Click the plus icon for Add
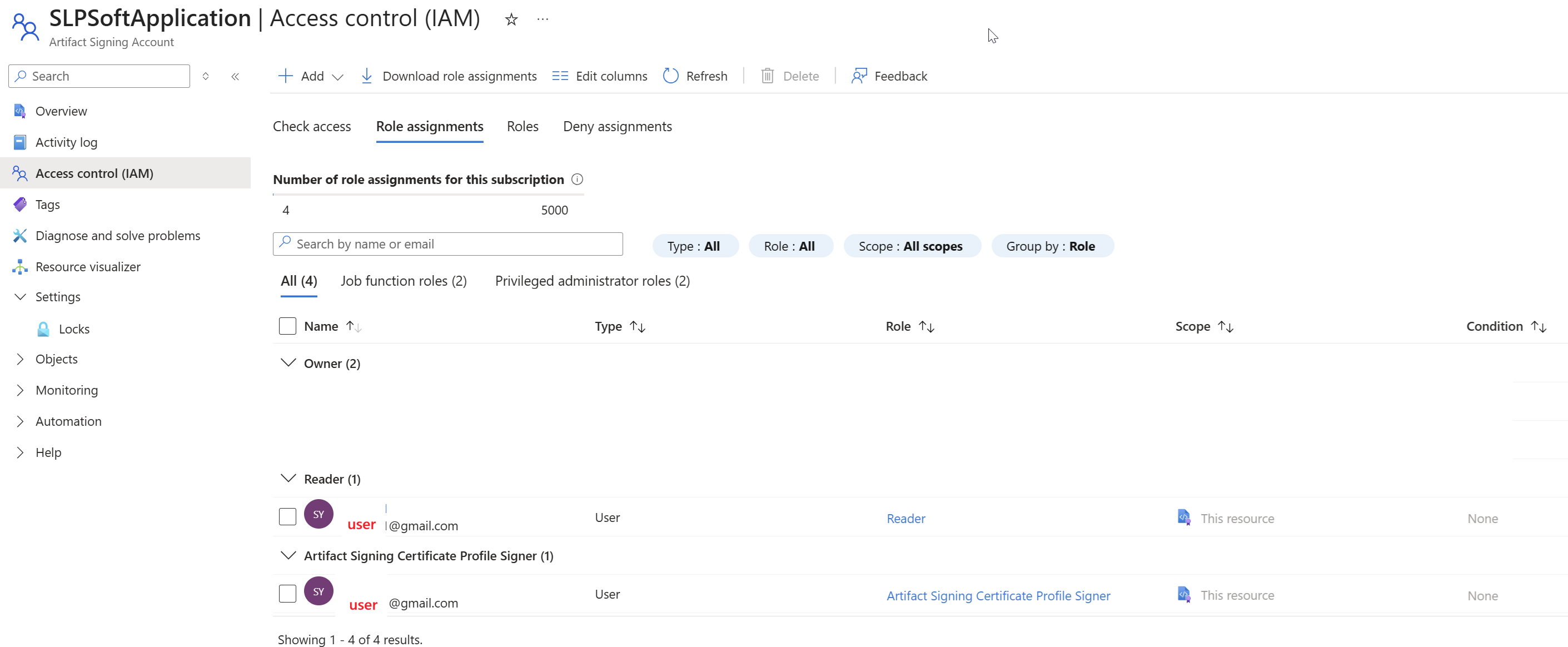 (x=285, y=76)
